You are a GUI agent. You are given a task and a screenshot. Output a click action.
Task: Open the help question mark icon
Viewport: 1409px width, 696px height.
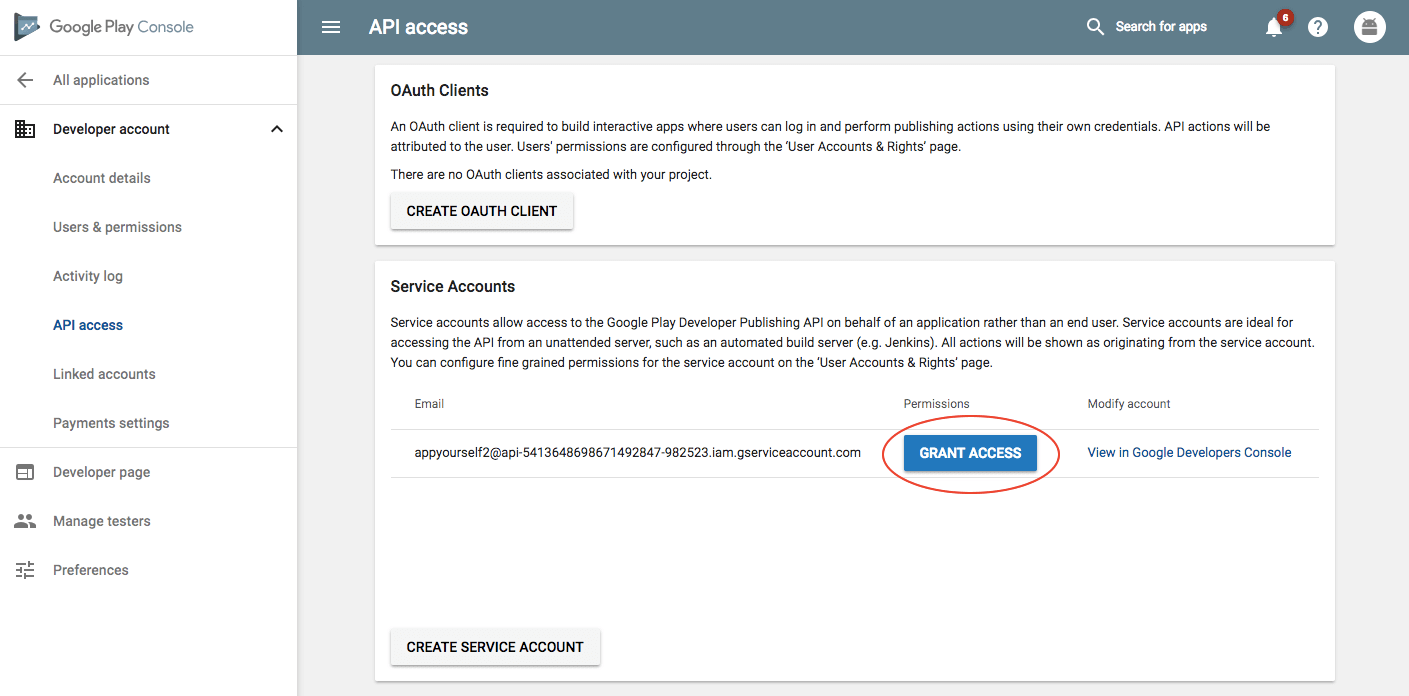(1318, 27)
